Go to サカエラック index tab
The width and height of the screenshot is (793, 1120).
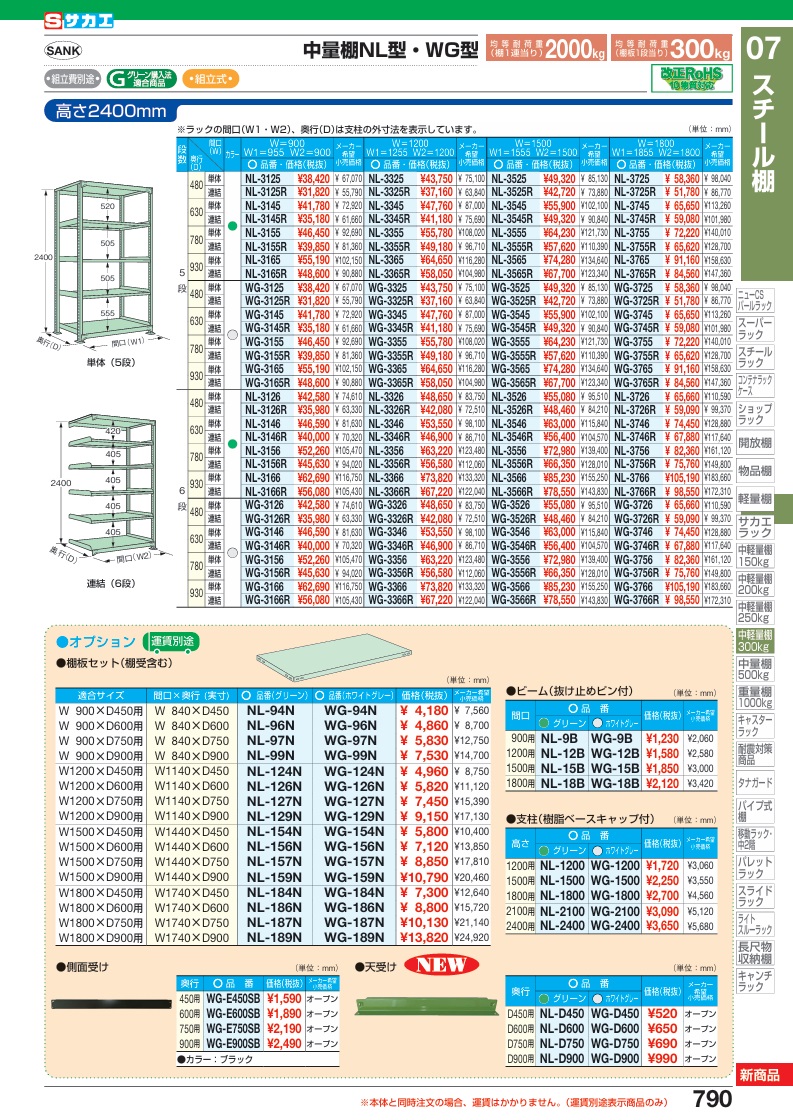[x=754, y=527]
